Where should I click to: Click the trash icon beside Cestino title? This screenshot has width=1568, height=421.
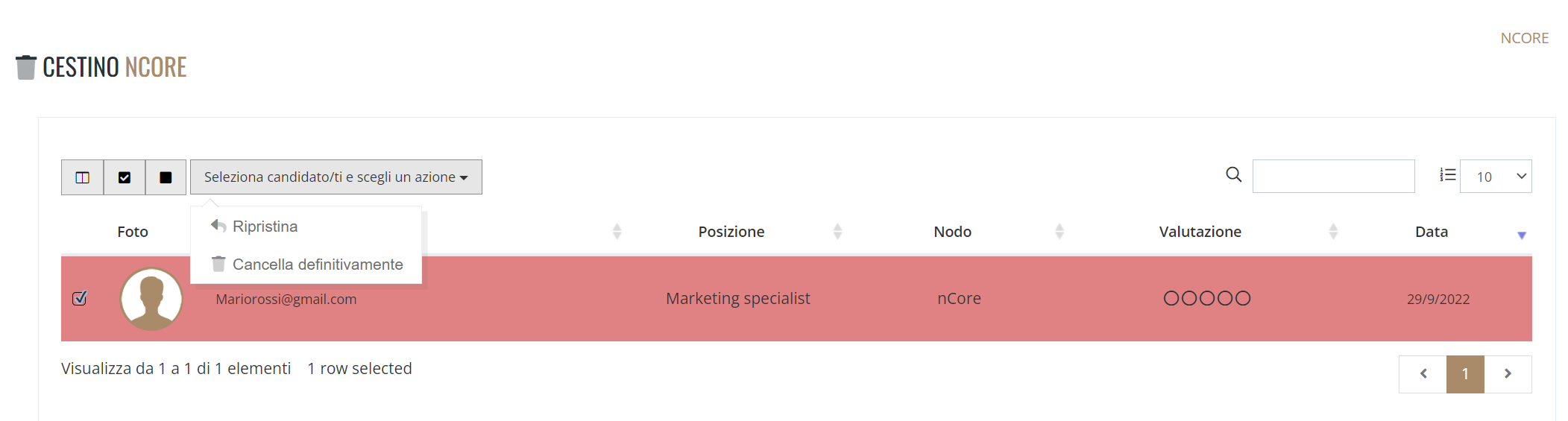point(26,67)
